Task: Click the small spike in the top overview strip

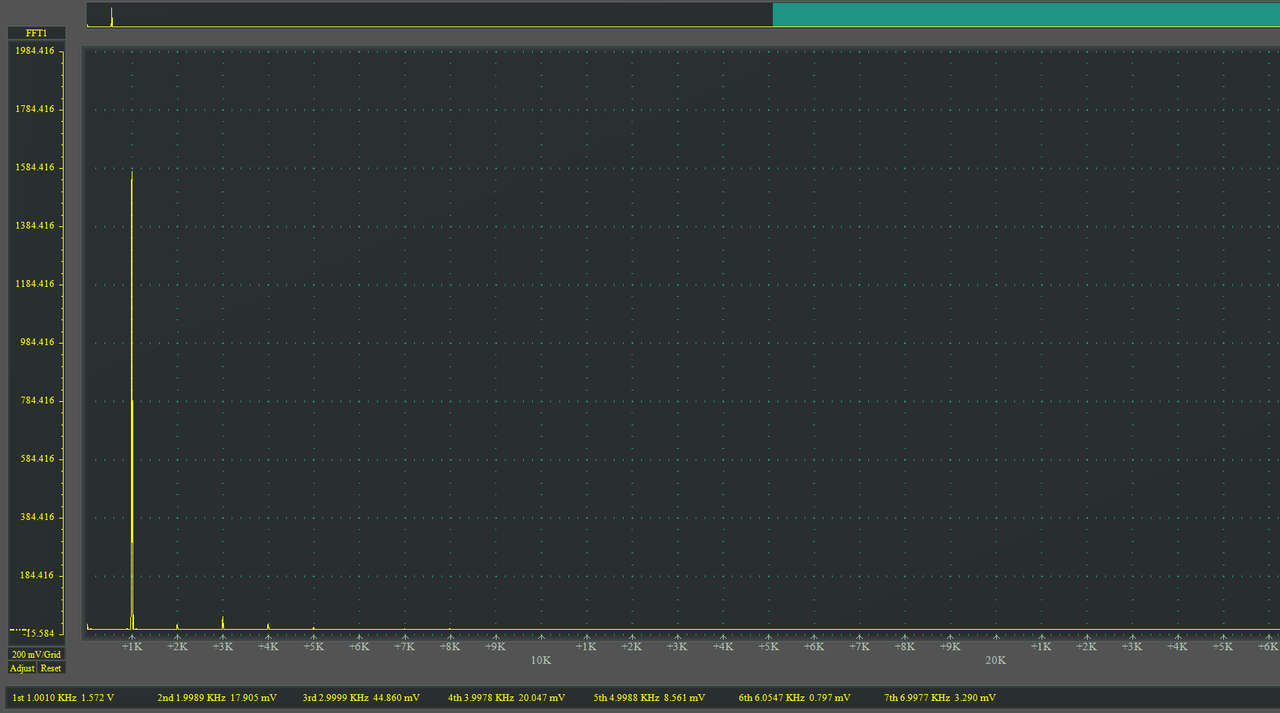Action: tap(111, 16)
